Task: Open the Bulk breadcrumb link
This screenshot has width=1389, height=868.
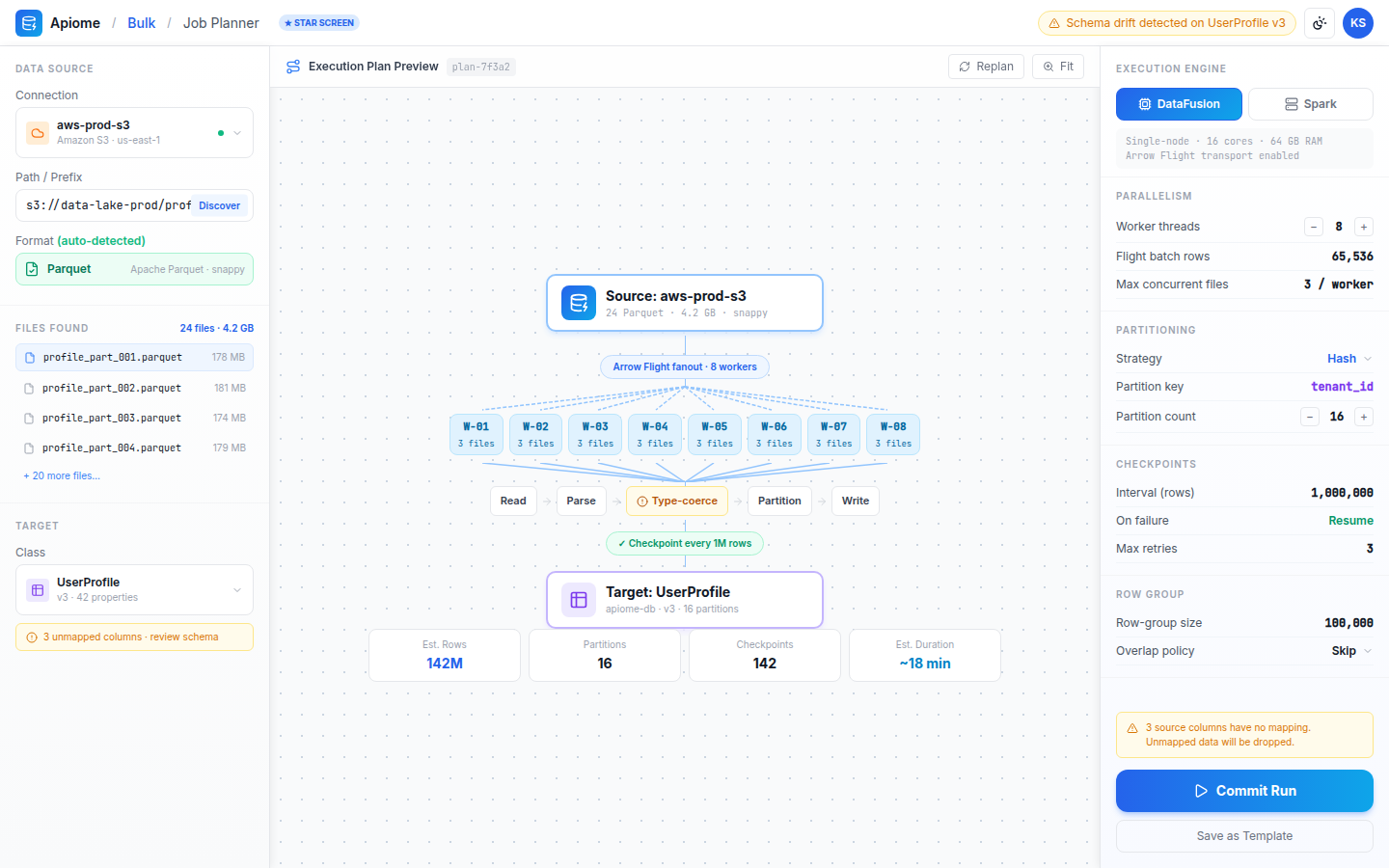Action: (x=141, y=23)
